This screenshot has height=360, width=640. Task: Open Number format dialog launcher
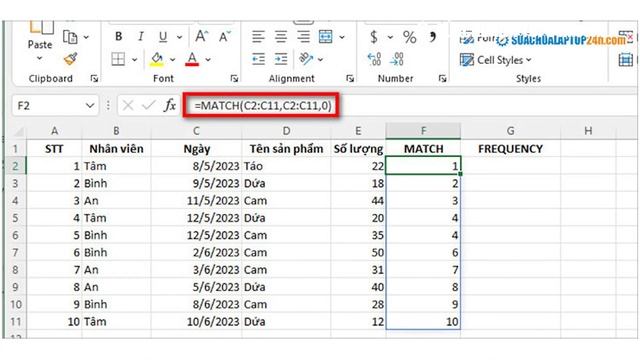point(442,78)
